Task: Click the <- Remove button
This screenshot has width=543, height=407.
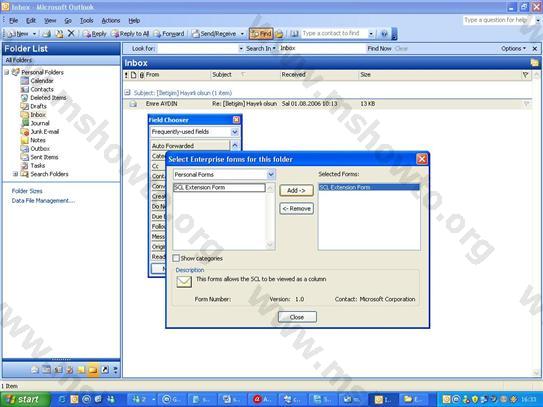Action: (296, 209)
